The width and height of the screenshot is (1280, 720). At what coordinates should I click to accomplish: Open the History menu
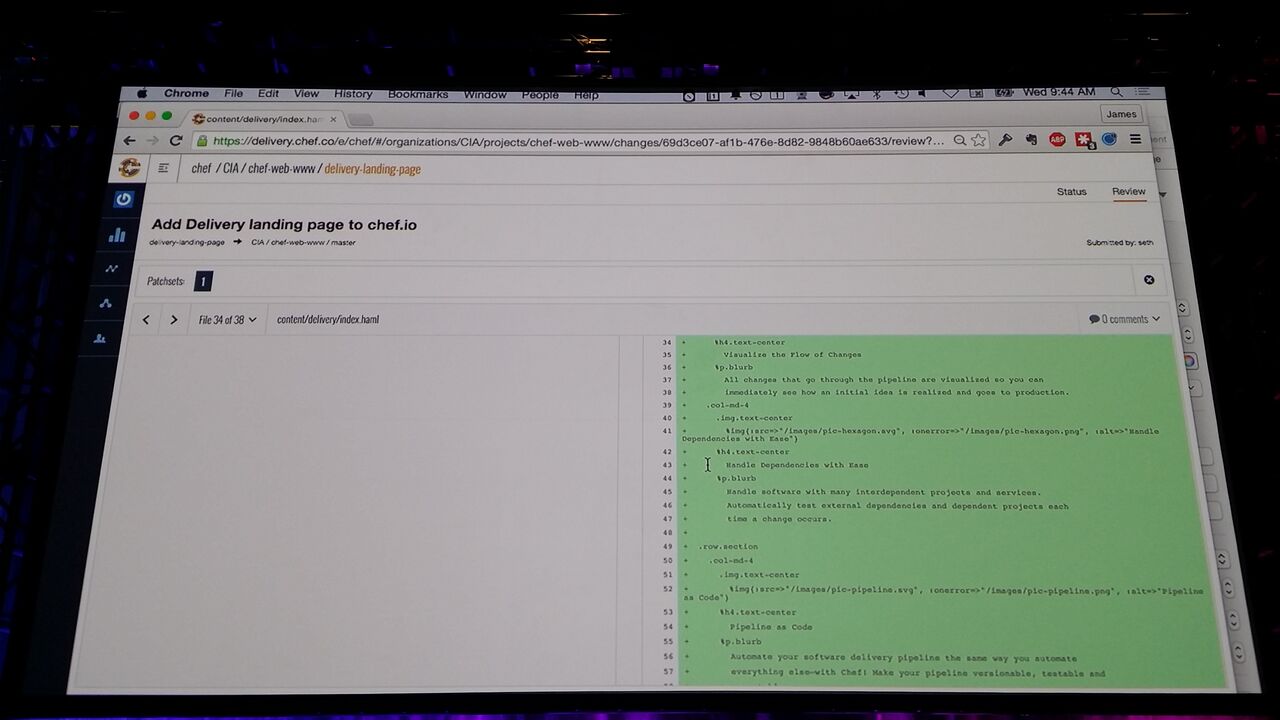point(353,94)
